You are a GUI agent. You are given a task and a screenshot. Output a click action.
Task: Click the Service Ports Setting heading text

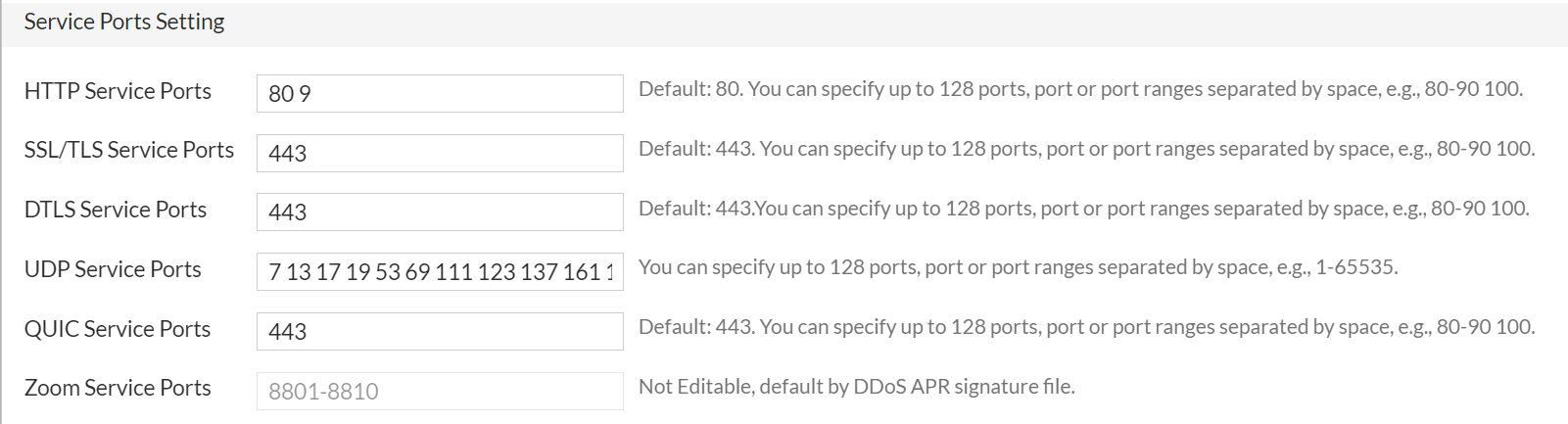[124, 22]
